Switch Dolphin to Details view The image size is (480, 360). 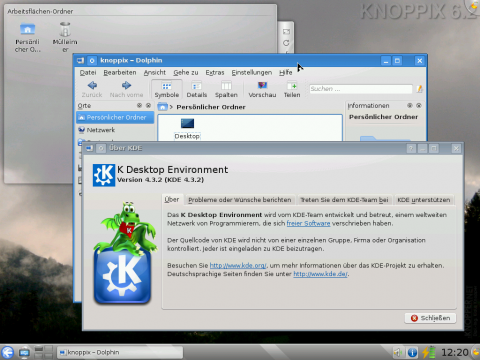point(197,89)
